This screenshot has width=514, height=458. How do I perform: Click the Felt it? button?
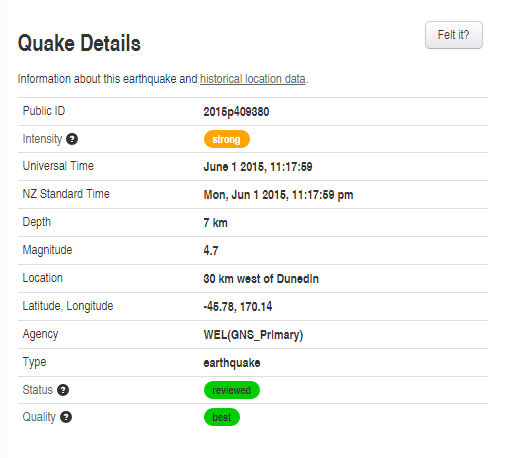click(x=454, y=35)
